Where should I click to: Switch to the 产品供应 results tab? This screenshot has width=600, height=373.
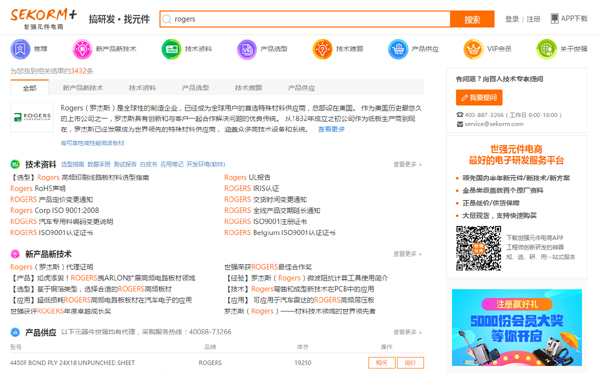click(x=302, y=88)
